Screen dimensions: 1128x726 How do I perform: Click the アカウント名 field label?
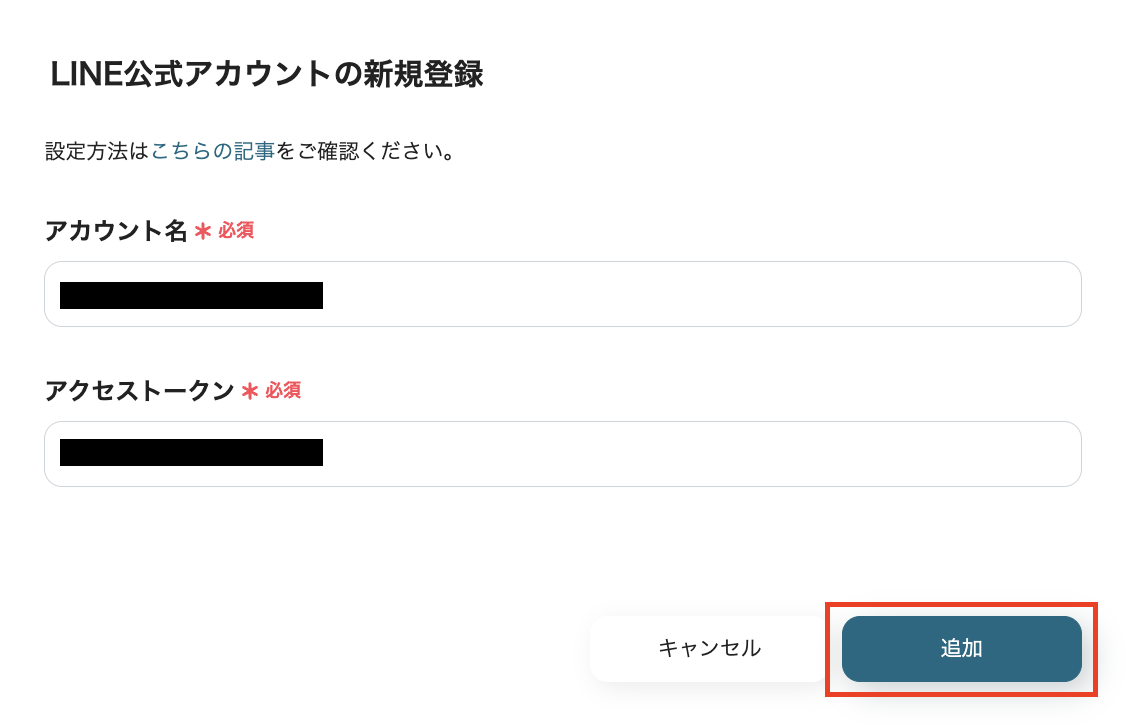point(116,231)
